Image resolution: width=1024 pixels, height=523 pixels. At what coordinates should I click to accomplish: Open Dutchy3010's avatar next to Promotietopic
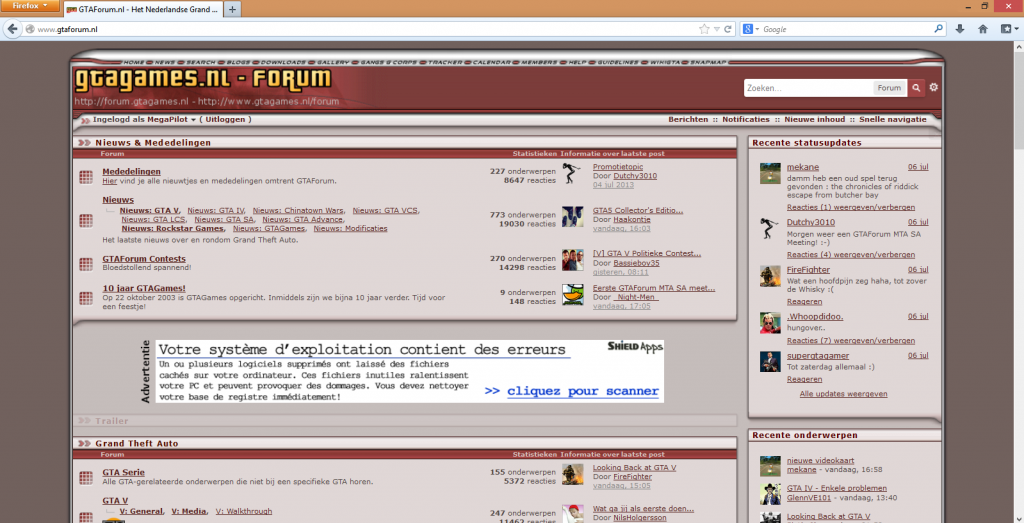pos(573,173)
